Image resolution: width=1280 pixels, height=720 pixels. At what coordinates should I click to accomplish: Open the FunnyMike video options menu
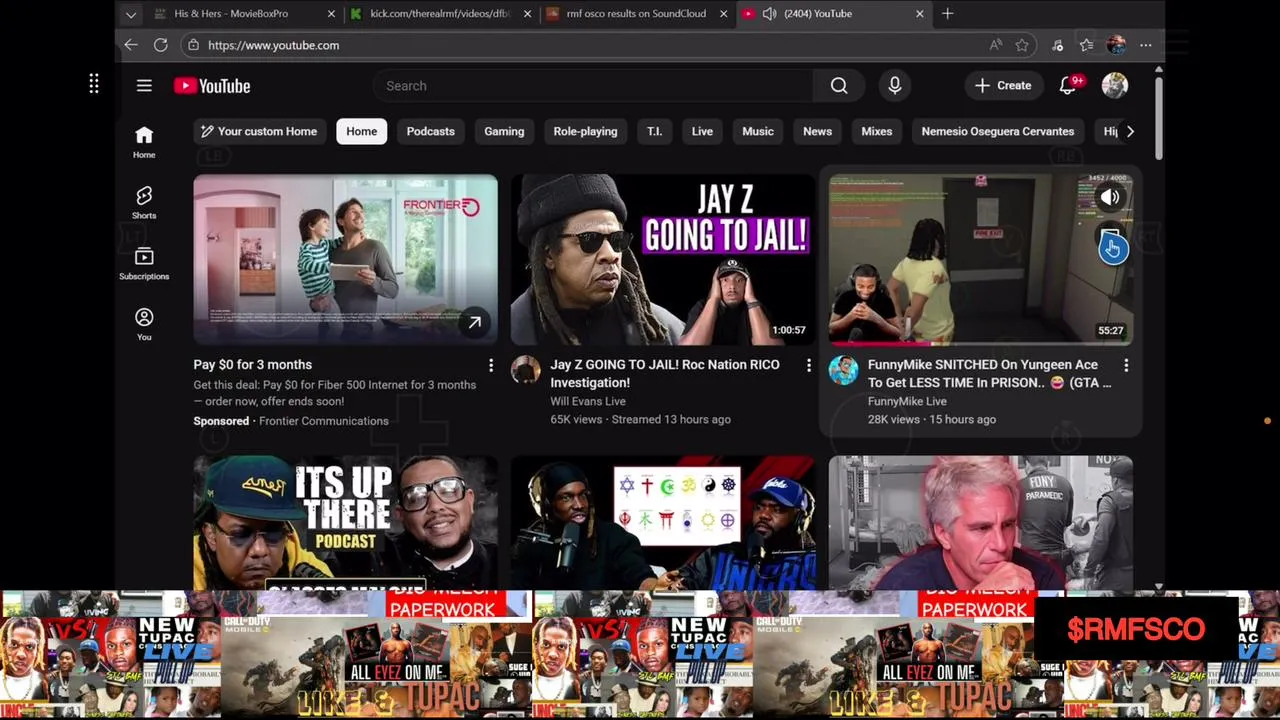pyautogui.click(x=1126, y=366)
